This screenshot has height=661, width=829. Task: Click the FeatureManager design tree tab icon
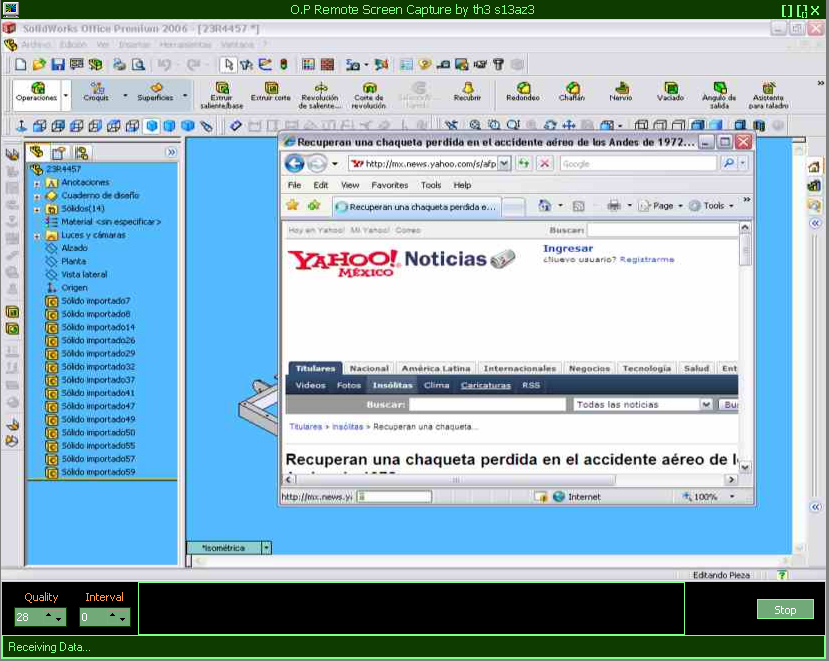click(x=36, y=152)
